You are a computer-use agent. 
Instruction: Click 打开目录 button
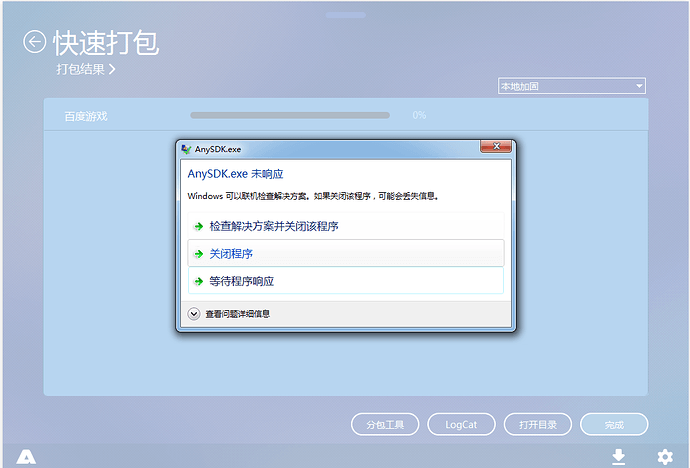(x=538, y=424)
